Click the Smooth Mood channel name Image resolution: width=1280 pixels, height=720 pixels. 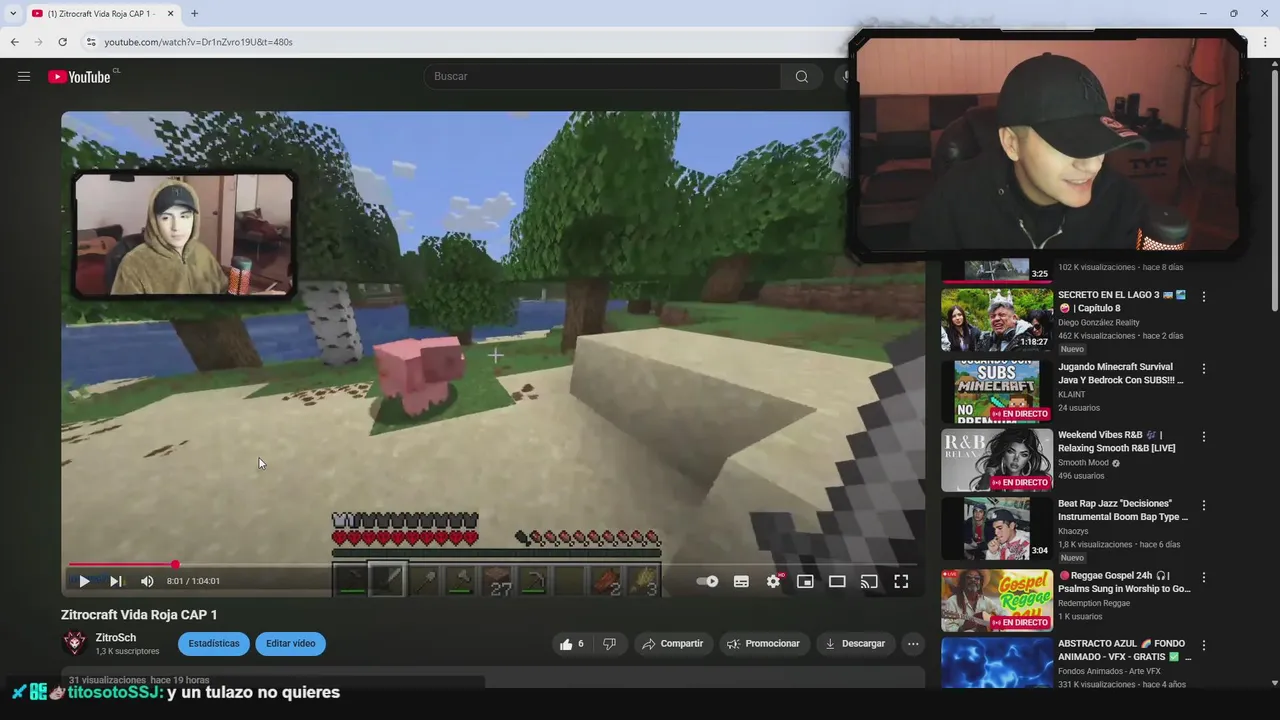(x=1083, y=463)
